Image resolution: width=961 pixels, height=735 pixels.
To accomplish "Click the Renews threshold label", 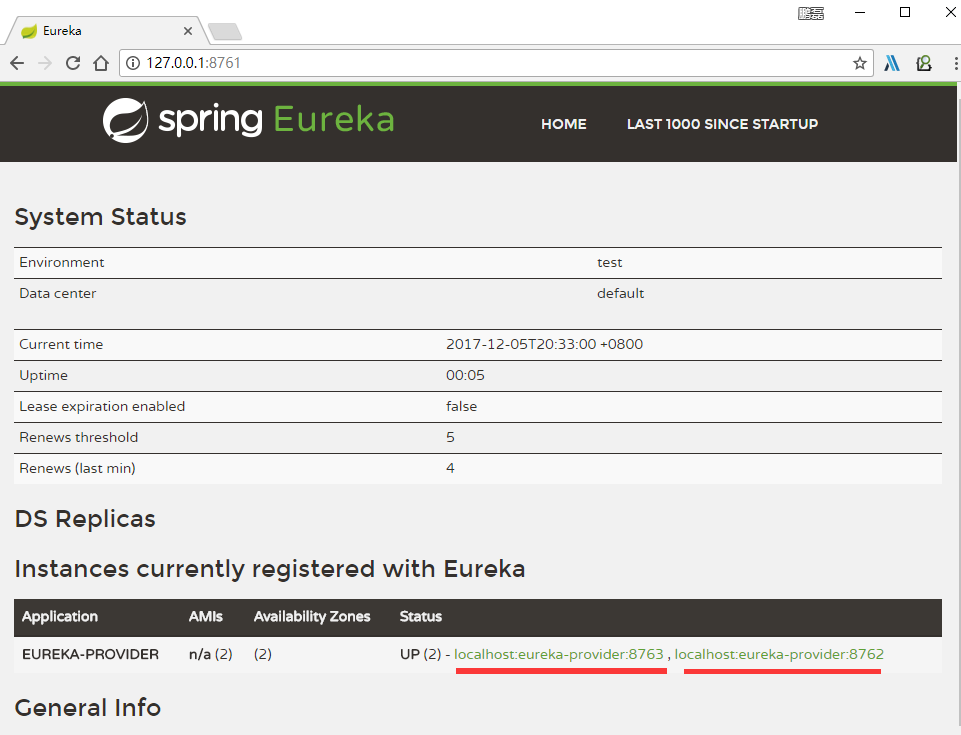I will (x=78, y=437).
